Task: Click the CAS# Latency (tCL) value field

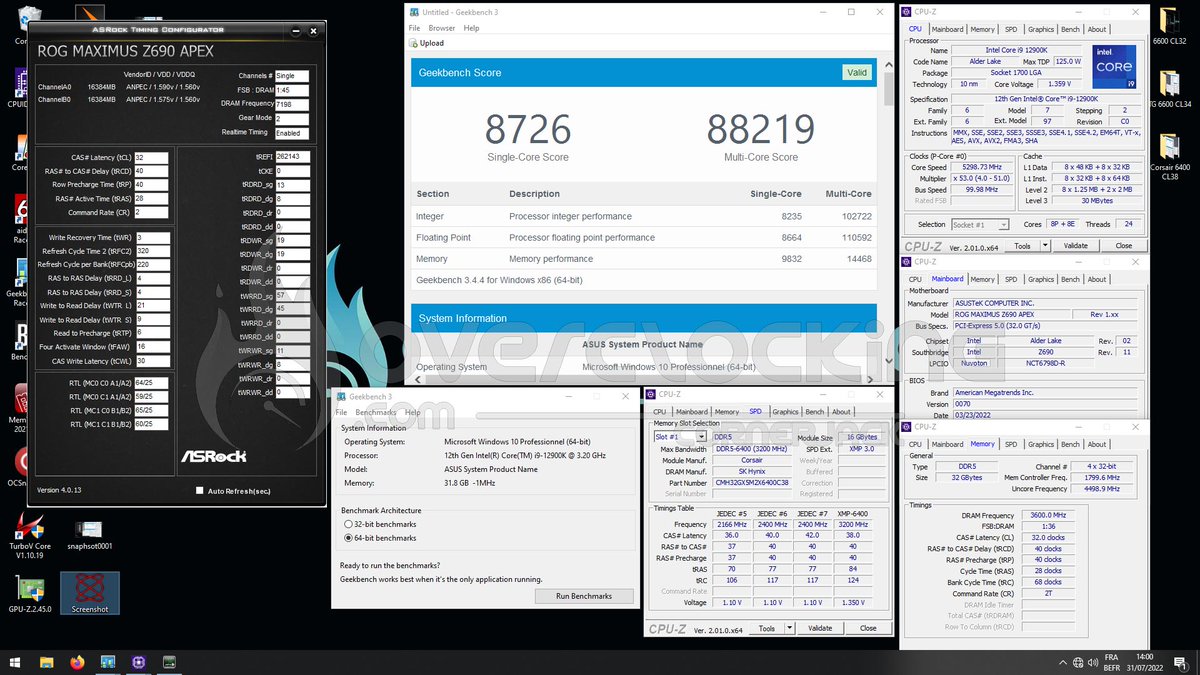Action: pos(151,157)
